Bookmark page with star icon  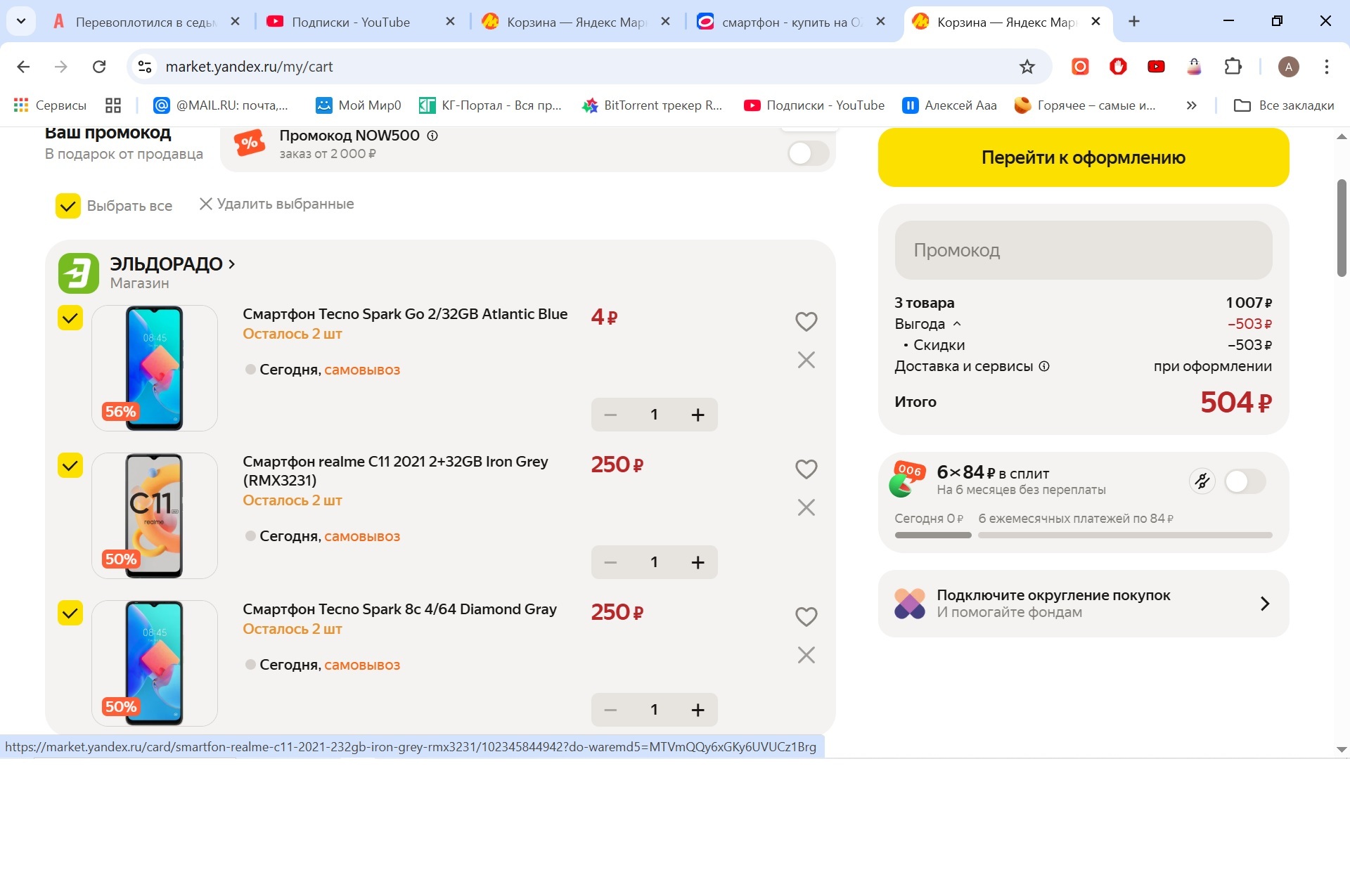[x=1027, y=67]
